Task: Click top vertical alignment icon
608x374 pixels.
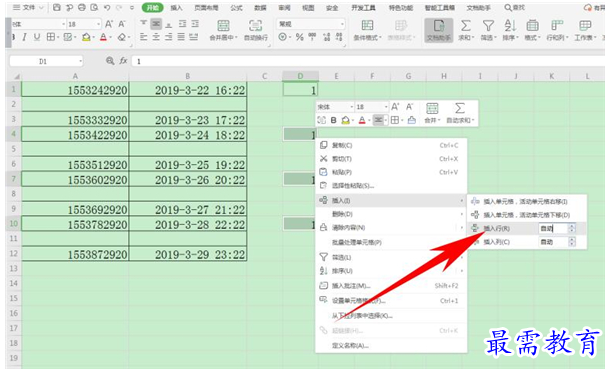Action: point(143,24)
